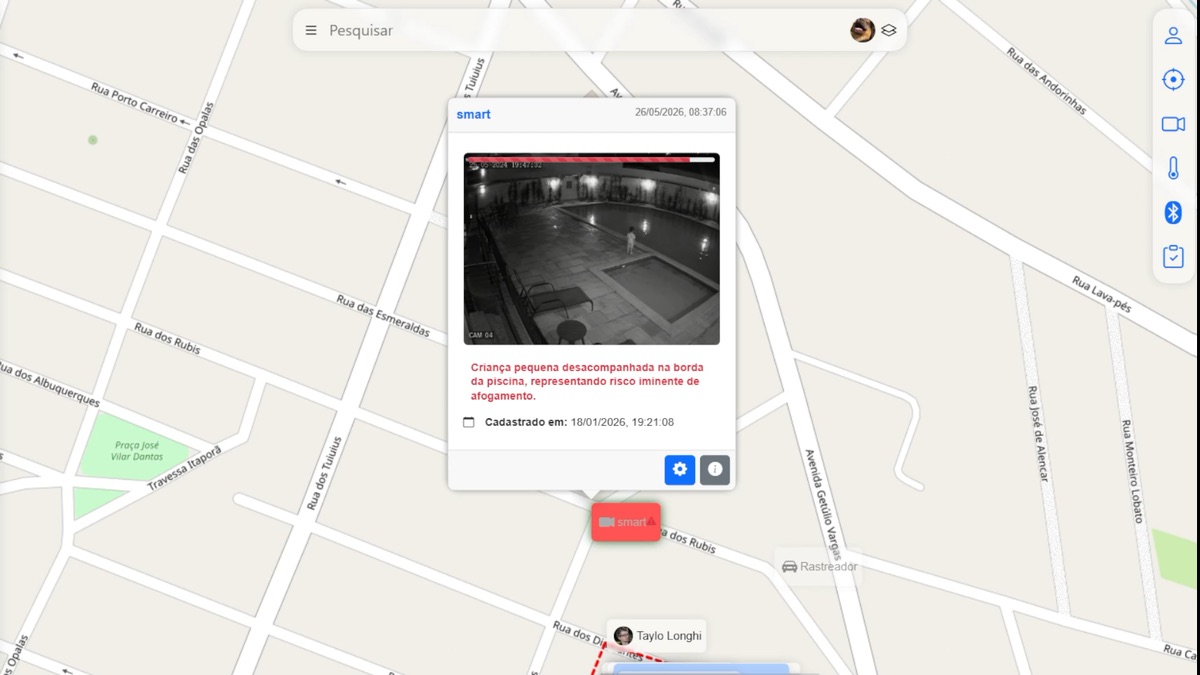The image size is (1200, 675).
Task: Click the locate target crosshair icon
Action: point(1173,79)
